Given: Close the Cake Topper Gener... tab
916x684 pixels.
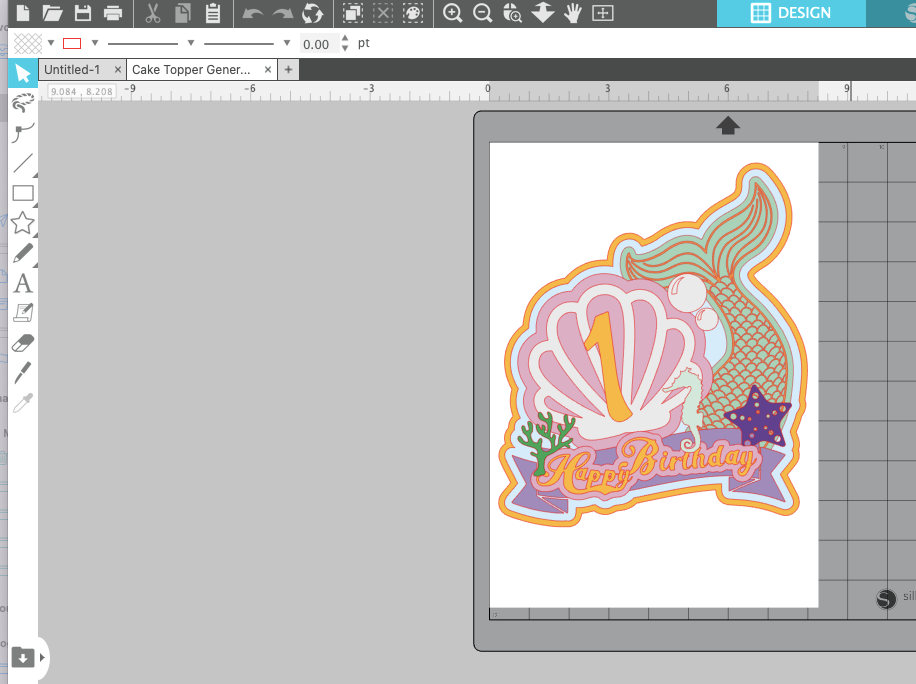Looking at the screenshot, I should [x=268, y=70].
